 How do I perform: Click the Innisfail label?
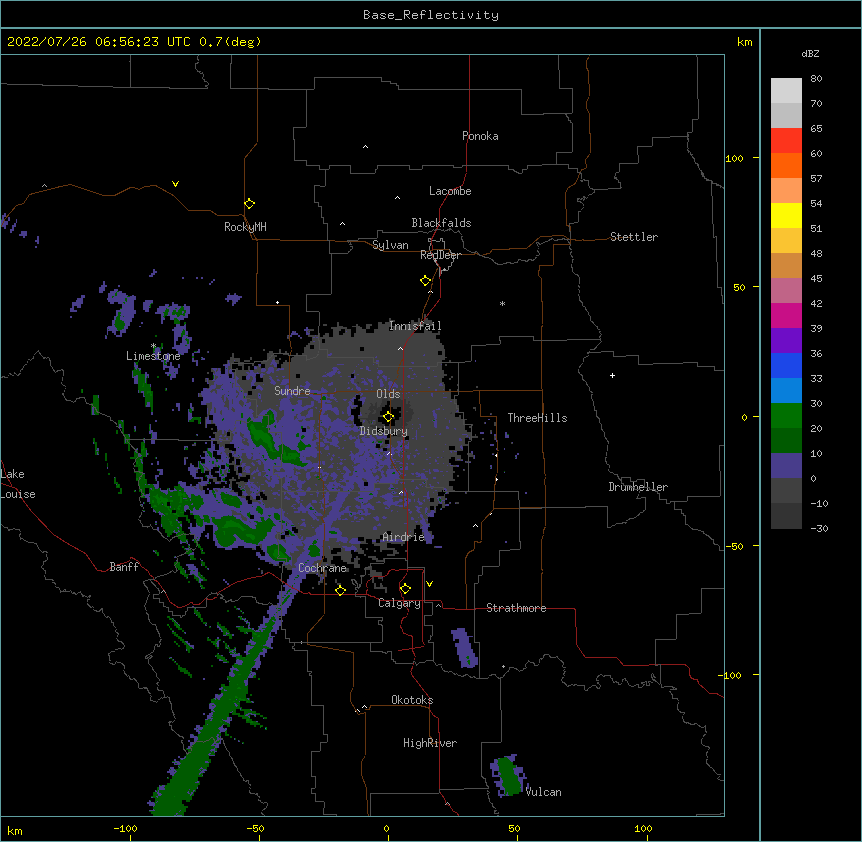pos(415,325)
